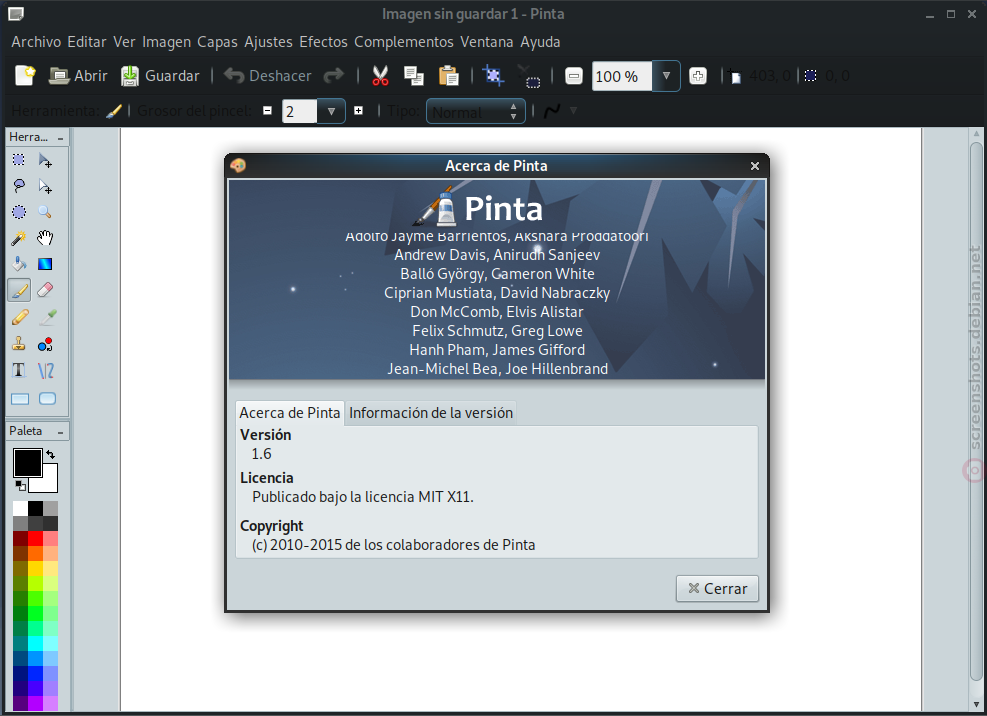
Task: Collapse the Herramientas panel
Action: [x=60, y=138]
